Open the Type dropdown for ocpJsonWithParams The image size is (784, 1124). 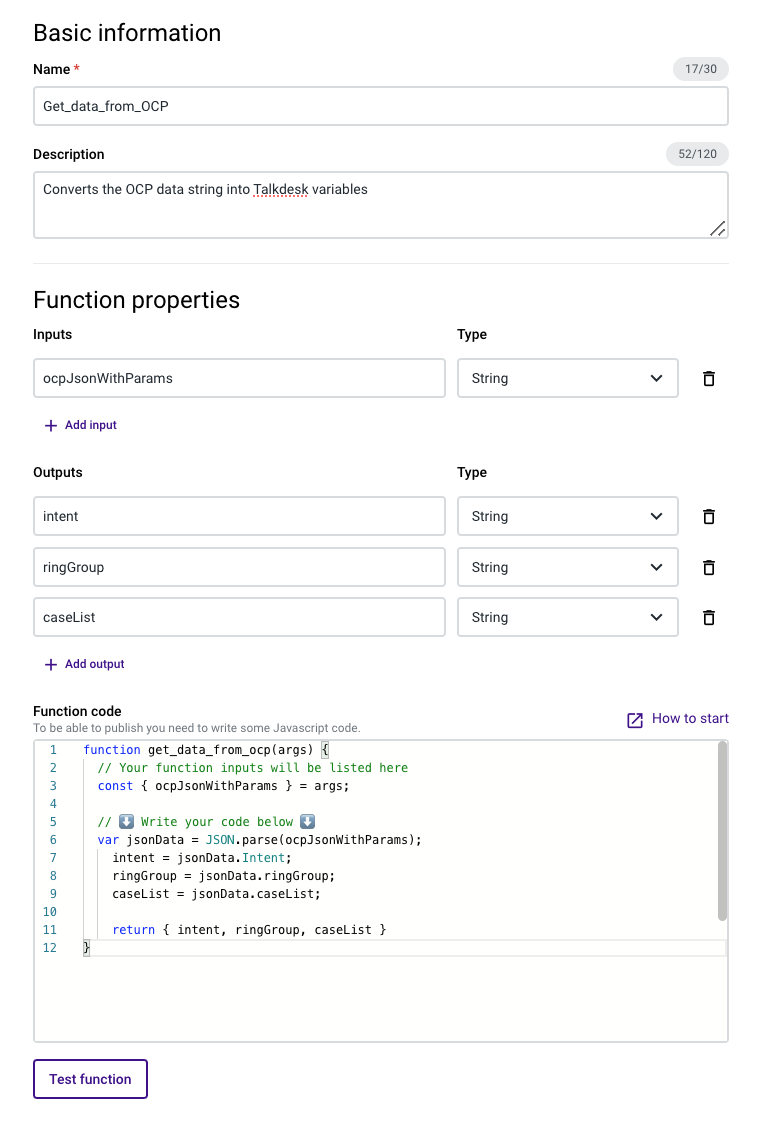tap(567, 379)
